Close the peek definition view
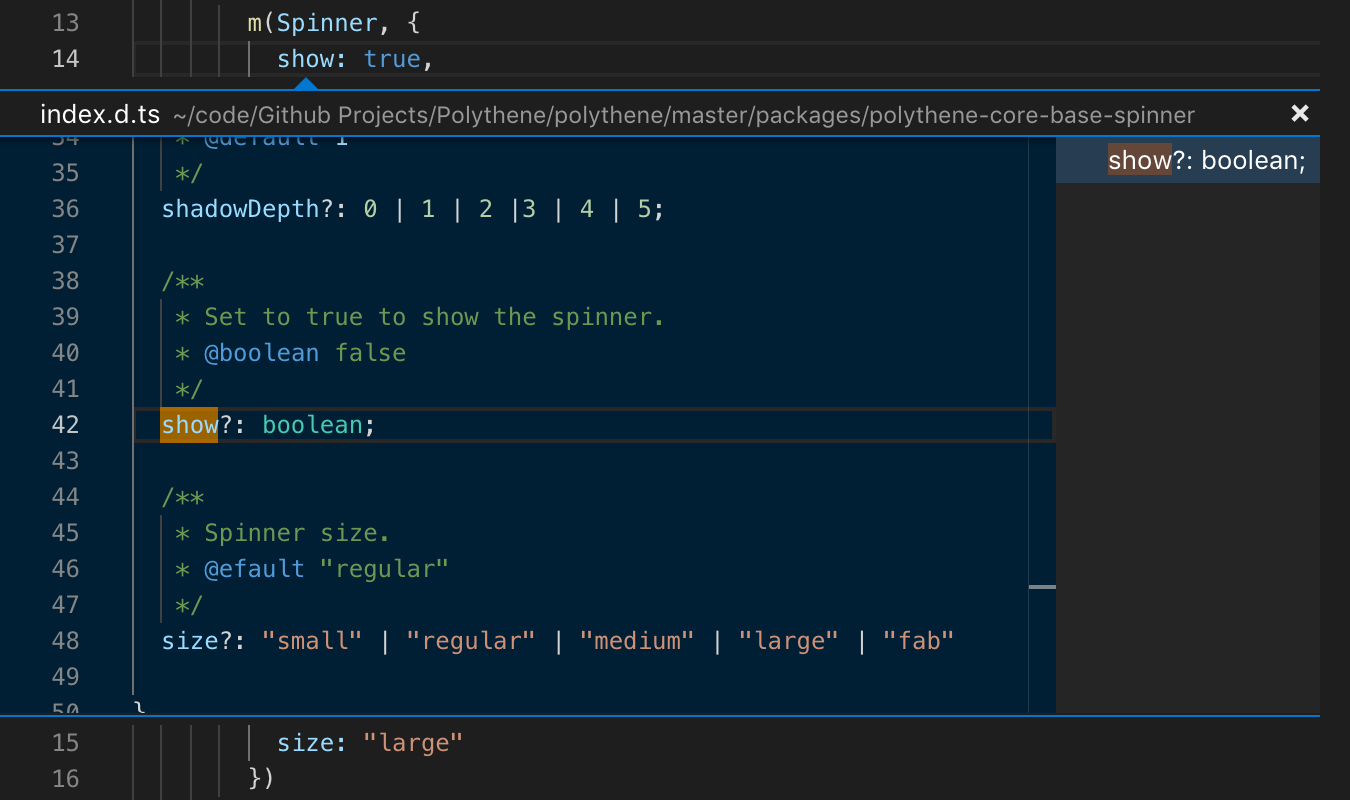Screen dimensions: 1350x800 (1299, 113)
